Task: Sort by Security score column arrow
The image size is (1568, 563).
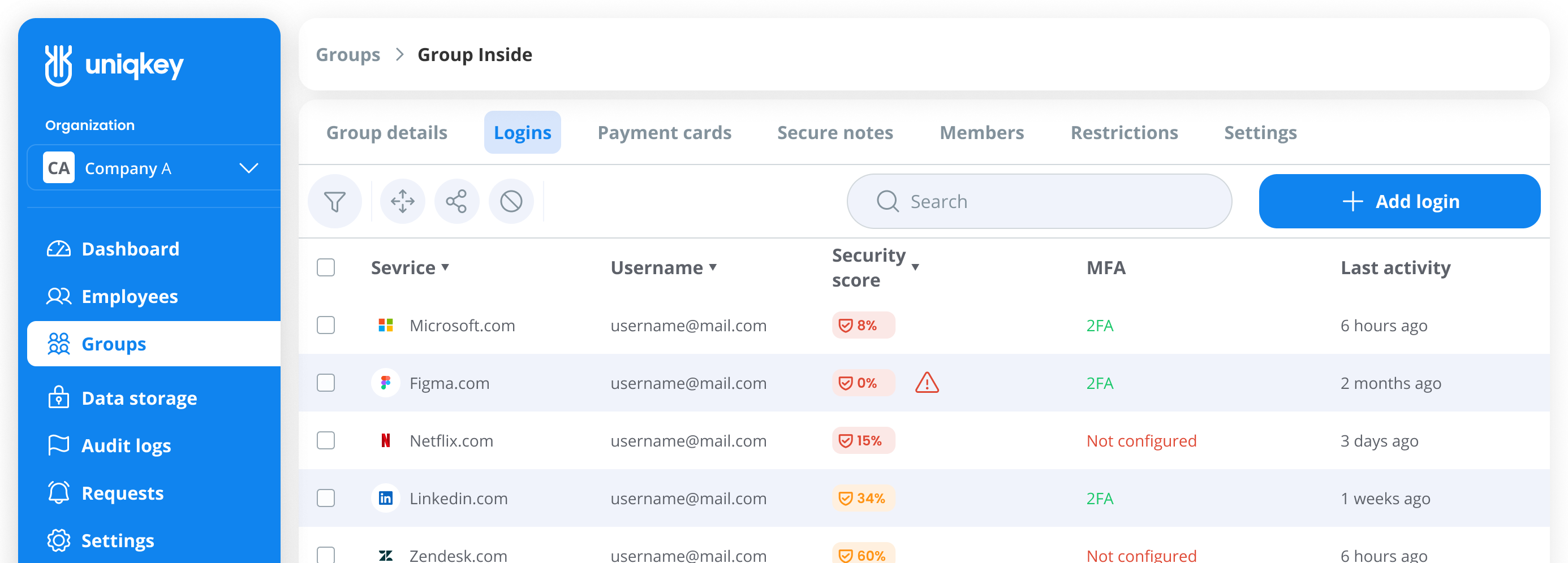Action: tap(915, 267)
